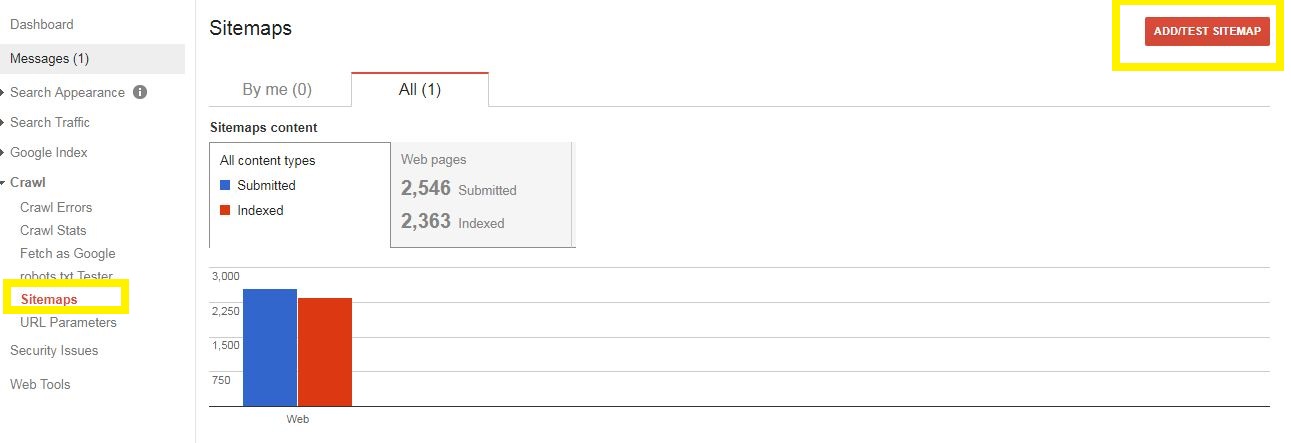Click the ADD/TEST SITEMAP button
The height and width of the screenshot is (443, 1291).
point(1207,32)
